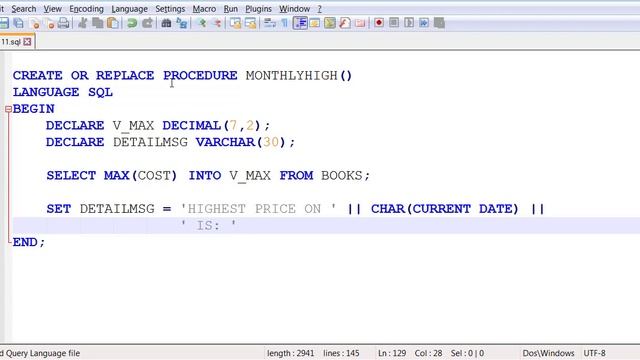Click CHAR(CURRENT DATE) expression
640x360 pixels.
coord(444,209)
